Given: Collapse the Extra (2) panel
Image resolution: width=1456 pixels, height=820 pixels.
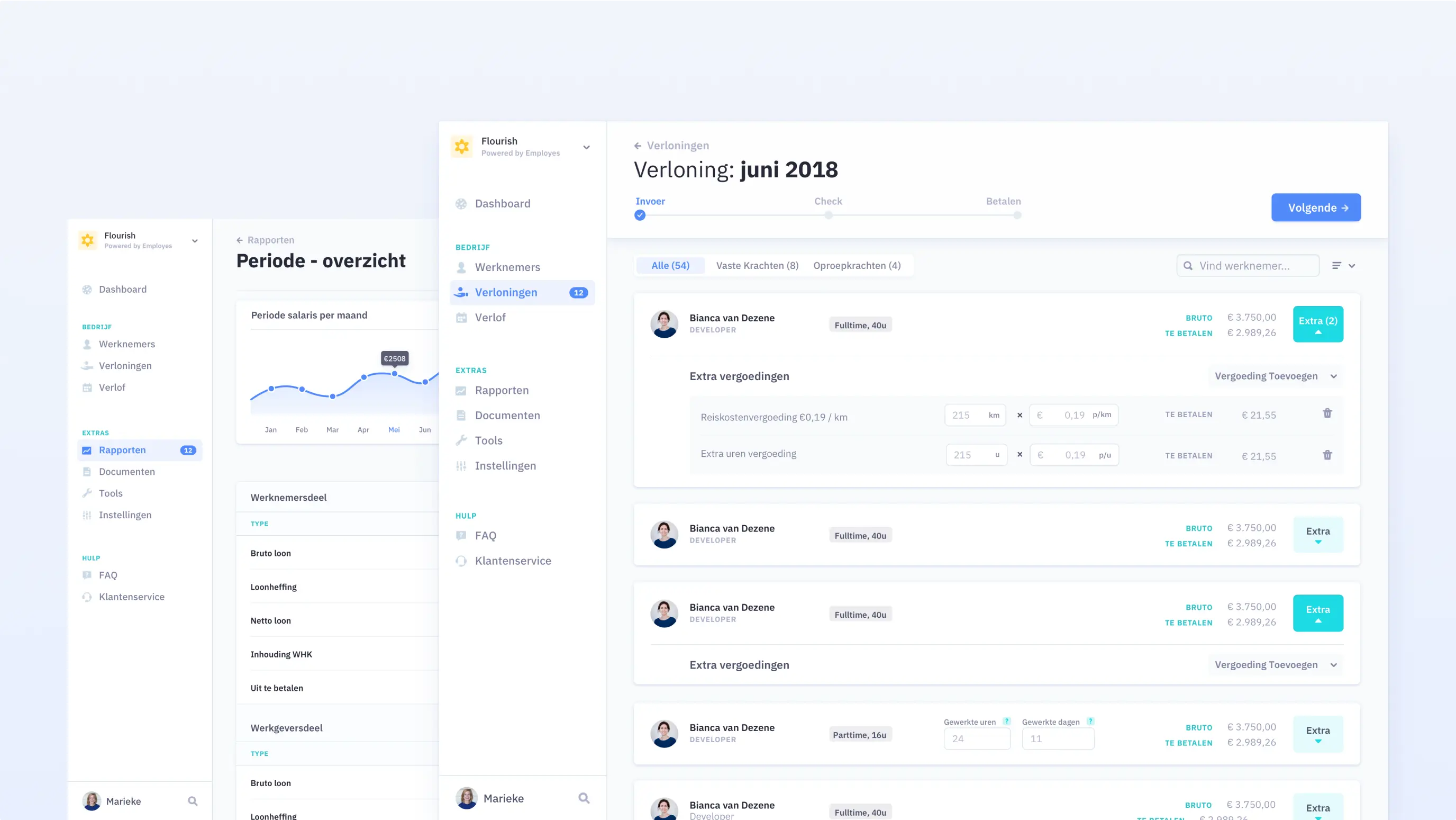Looking at the screenshot, I should point(1317,324).
